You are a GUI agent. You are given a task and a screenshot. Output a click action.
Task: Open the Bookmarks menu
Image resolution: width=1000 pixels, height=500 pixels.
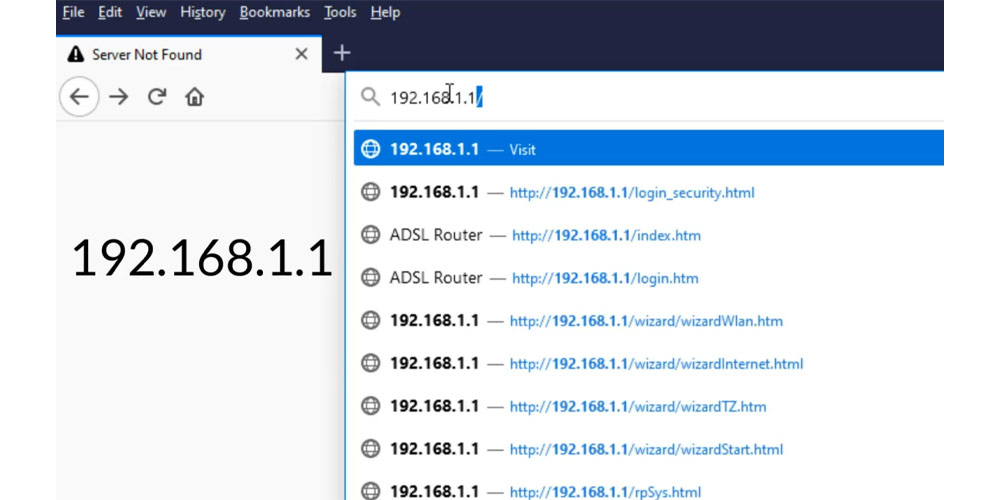coord(274,12)
